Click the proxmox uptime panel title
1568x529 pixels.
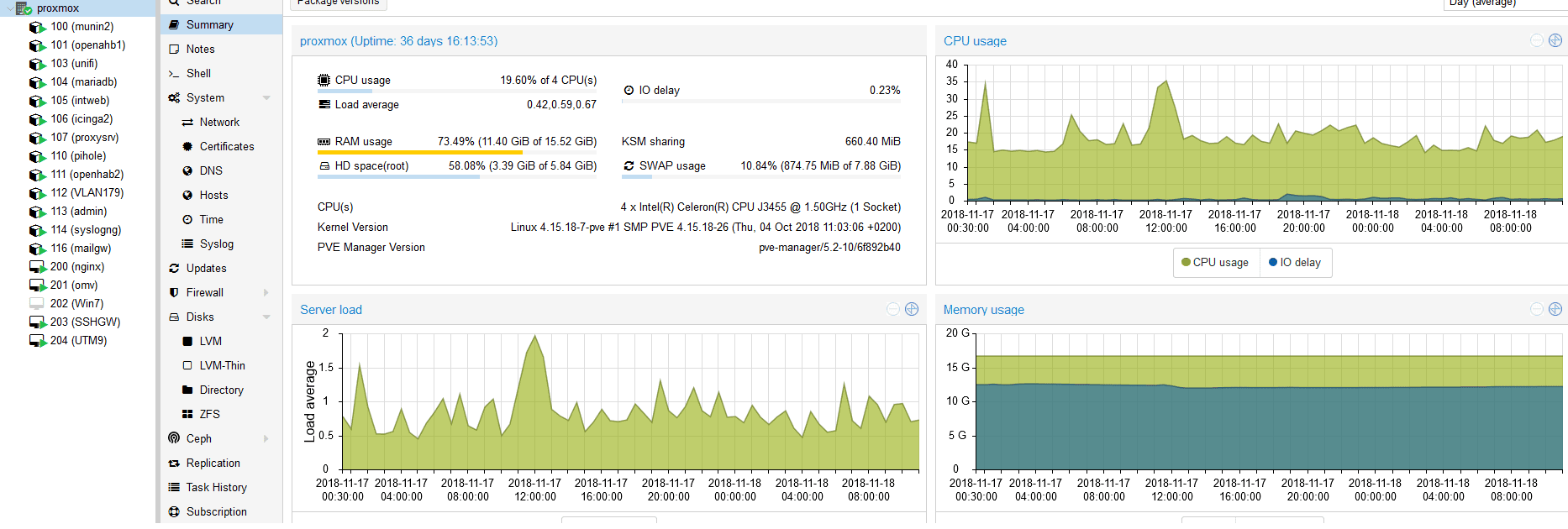click(398, 41)
